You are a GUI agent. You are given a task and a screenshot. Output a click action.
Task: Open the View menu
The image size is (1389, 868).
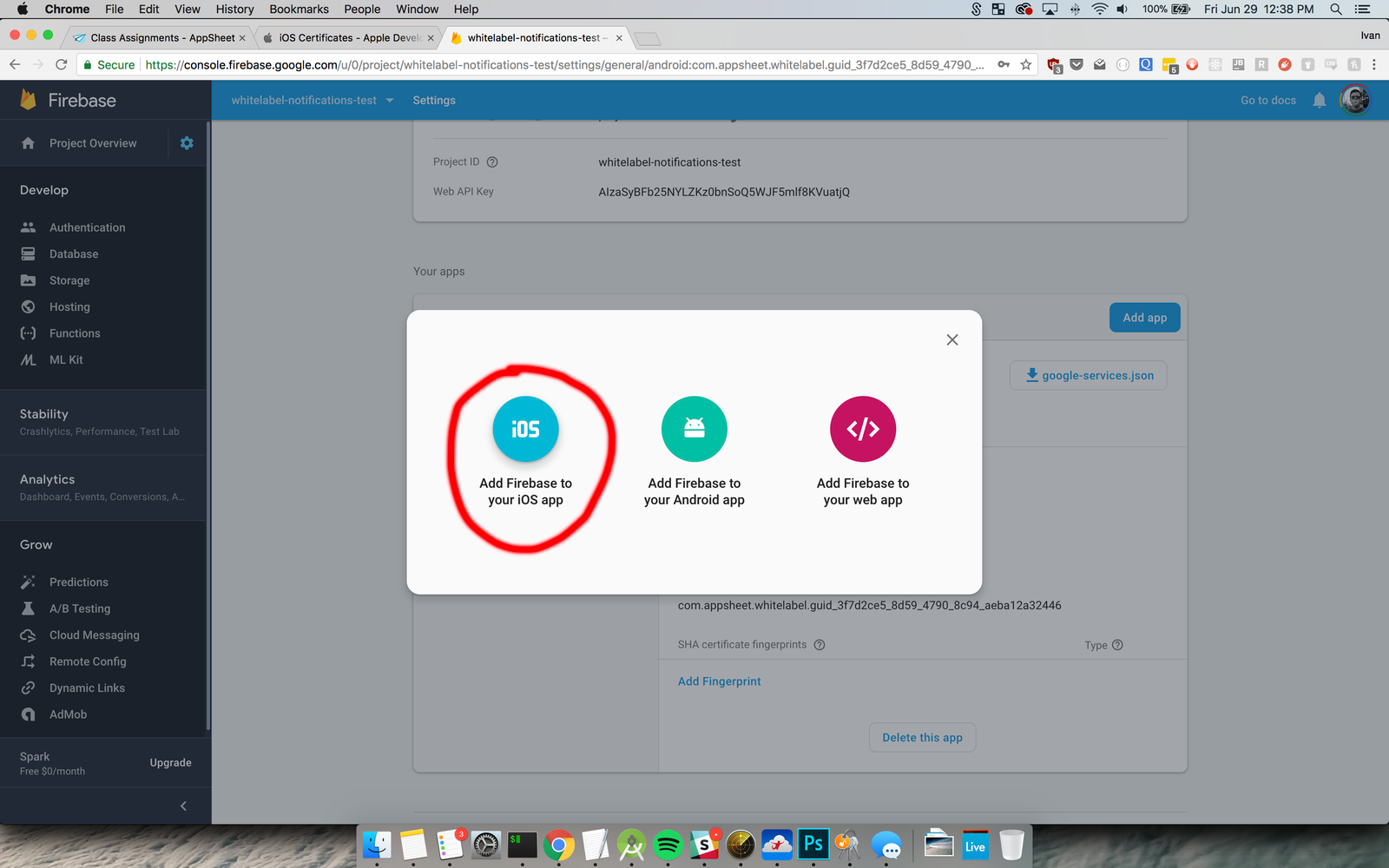(x=188, y=9)
